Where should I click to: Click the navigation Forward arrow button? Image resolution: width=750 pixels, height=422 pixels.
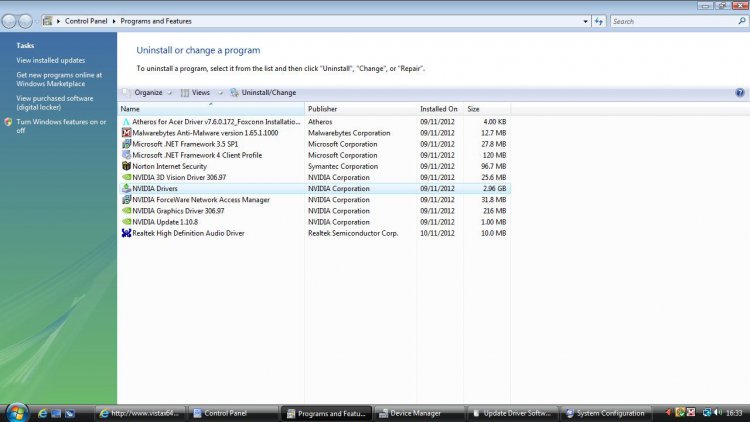pos(25,21)
